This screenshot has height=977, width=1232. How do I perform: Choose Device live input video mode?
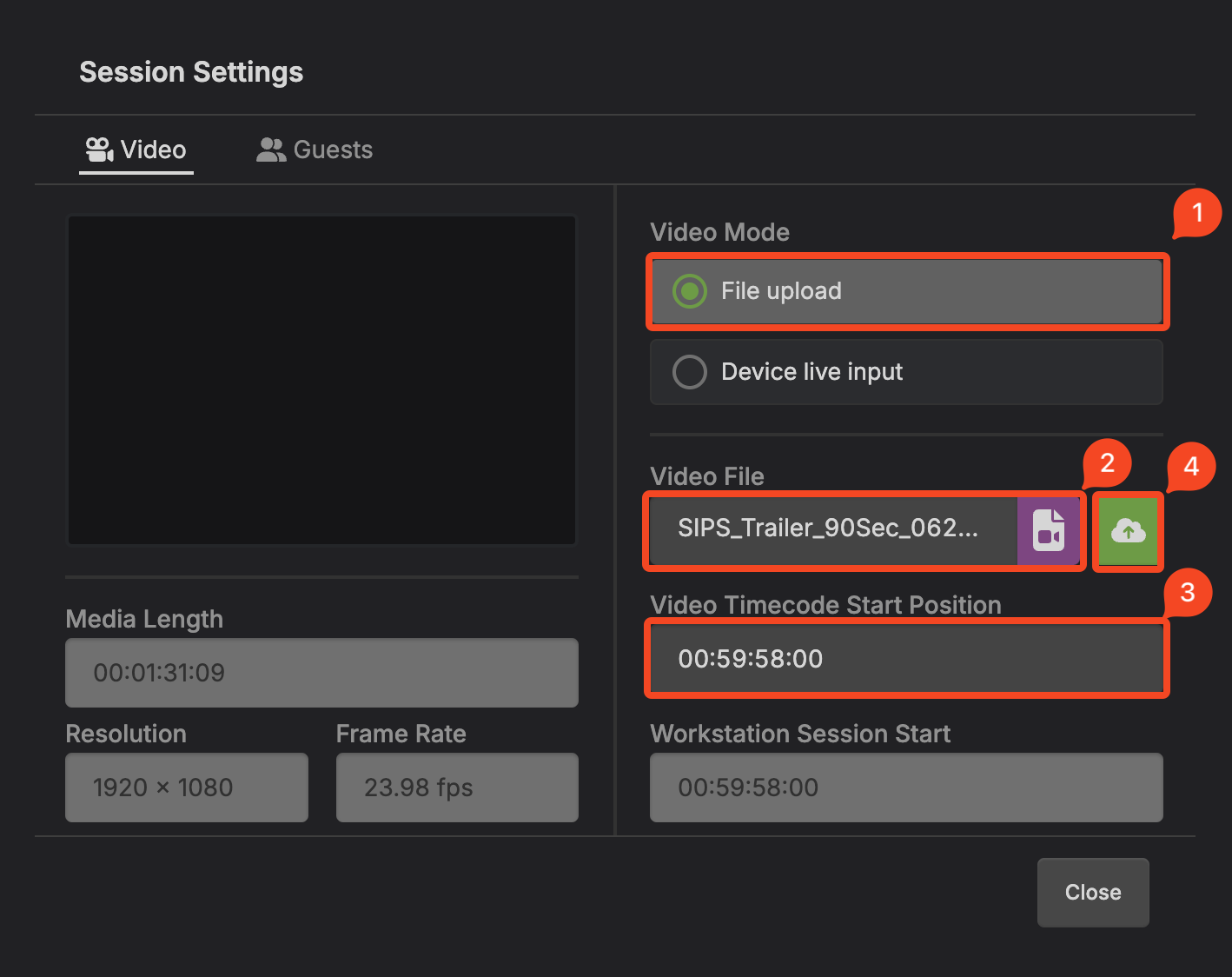690,372
